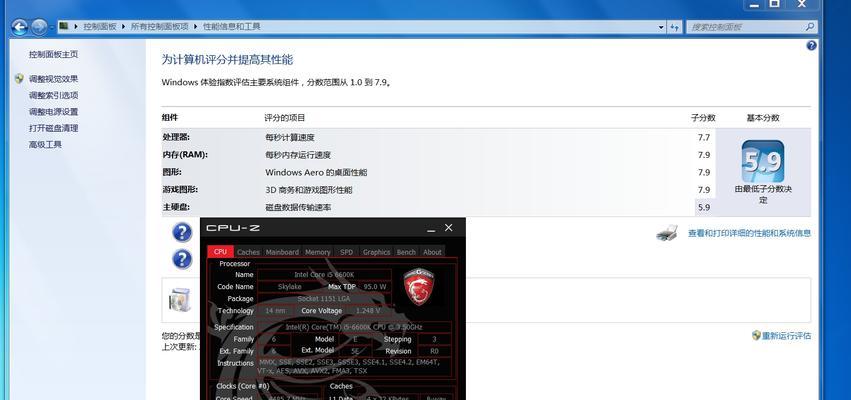Screen dimensions: 851x400
Task: Select the SPD tab in CPU-Z
Action: pyautogui.click(x=346, y=252)
